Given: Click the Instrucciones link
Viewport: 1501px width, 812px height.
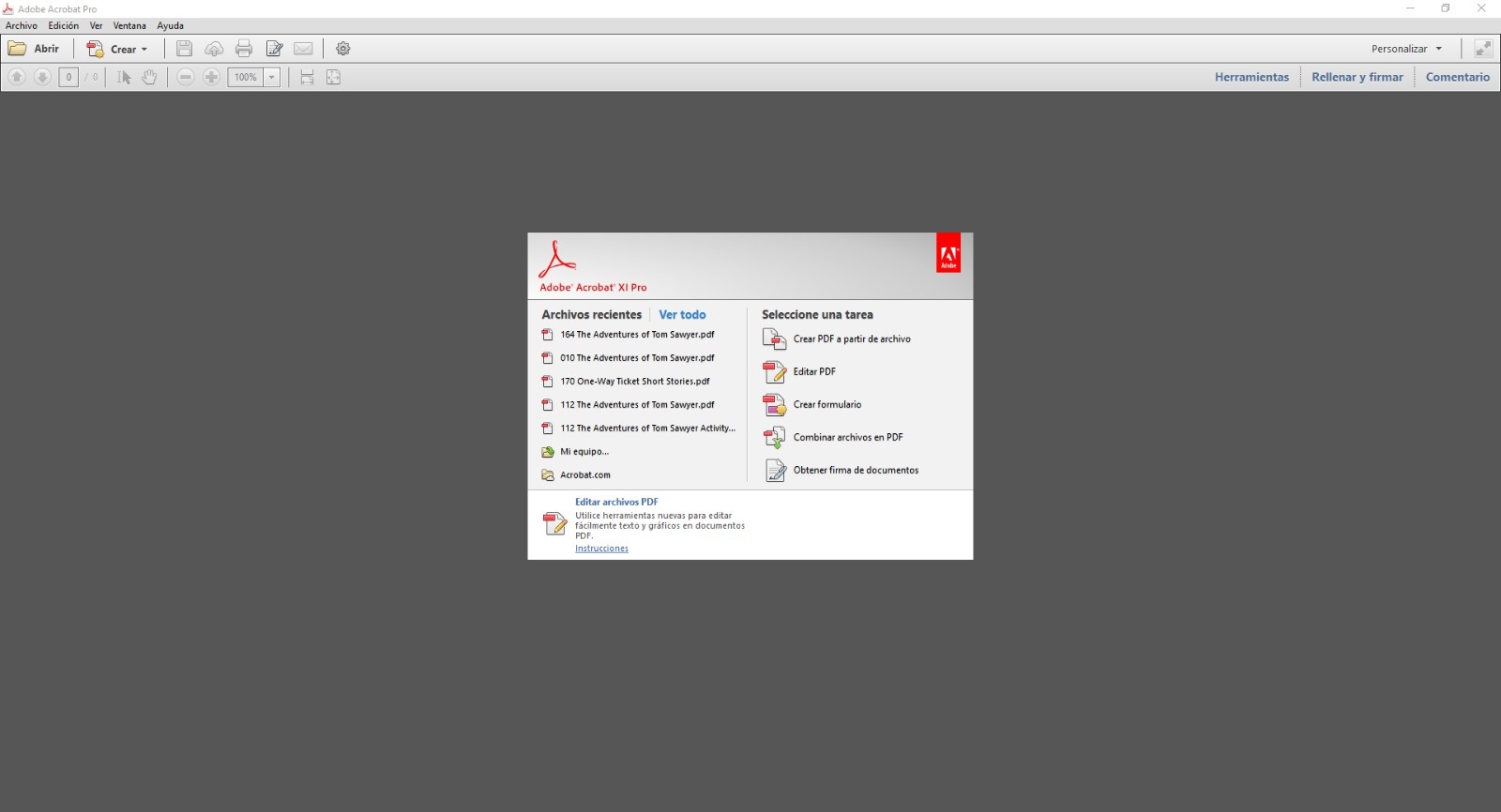Looking at the screenshot, I should 601,549.
